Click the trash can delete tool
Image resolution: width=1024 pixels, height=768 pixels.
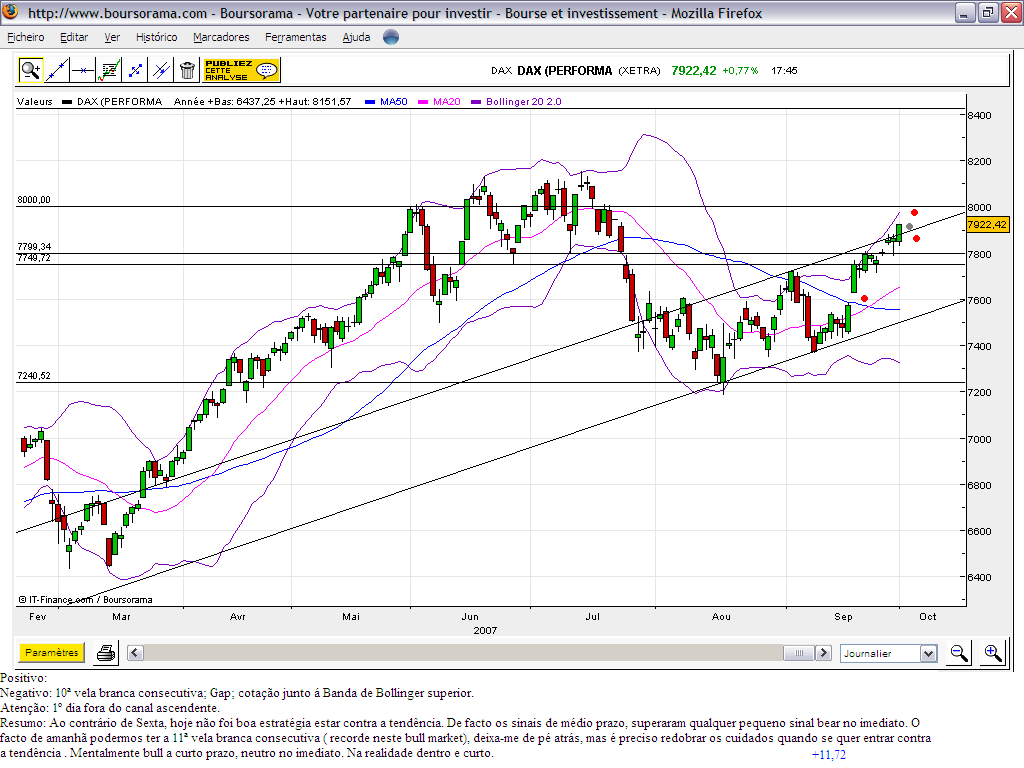pyautogui.click(x=187, y=70)
